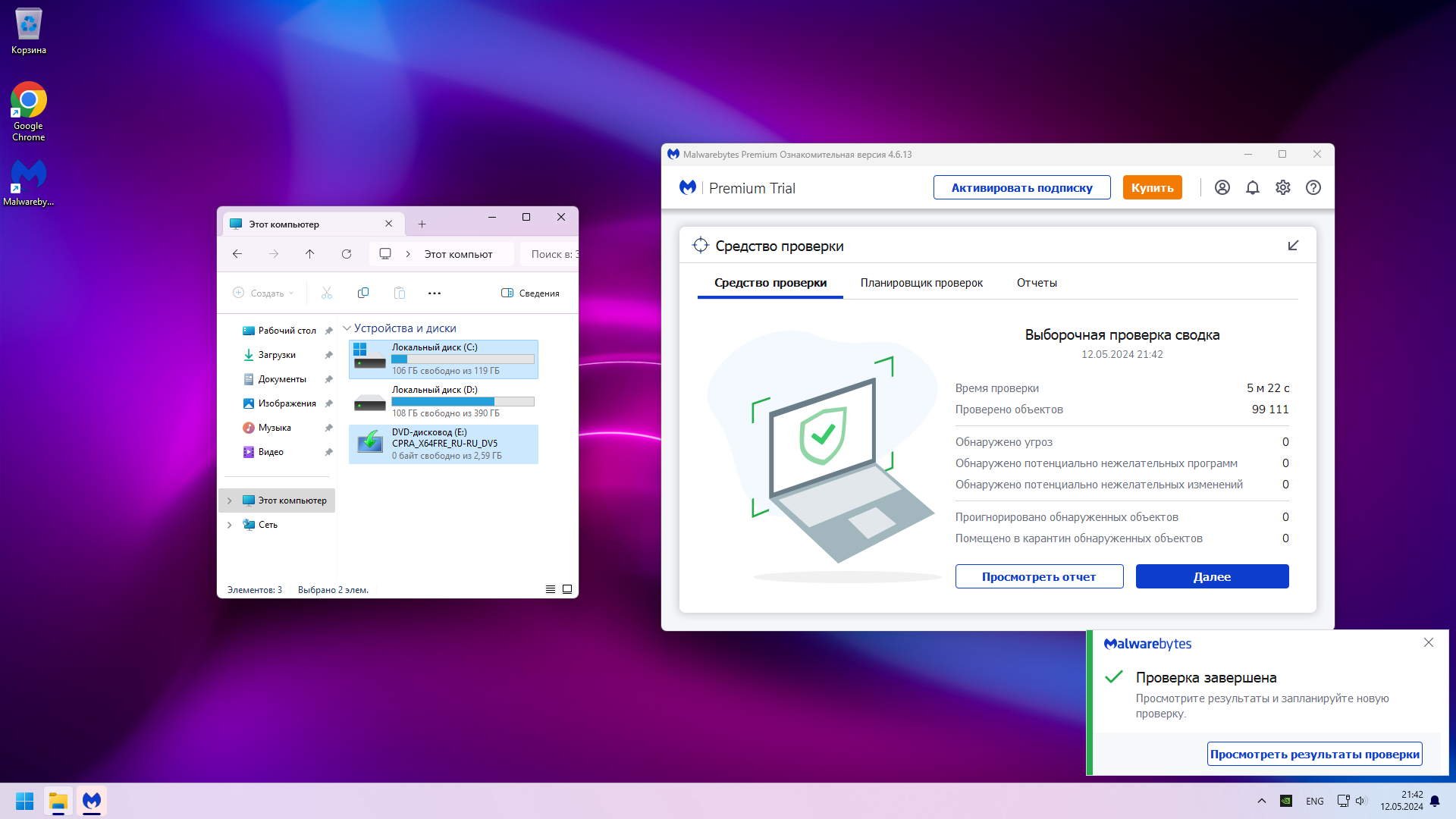Select the Локальный диск (D:) drive

pos(444,401)
